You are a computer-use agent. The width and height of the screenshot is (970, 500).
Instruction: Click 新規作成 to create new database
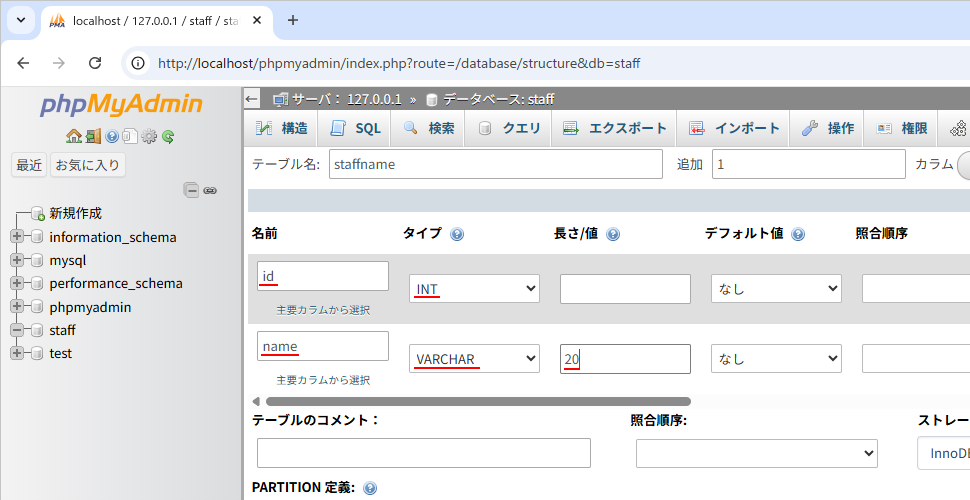[x=75, y=213]
